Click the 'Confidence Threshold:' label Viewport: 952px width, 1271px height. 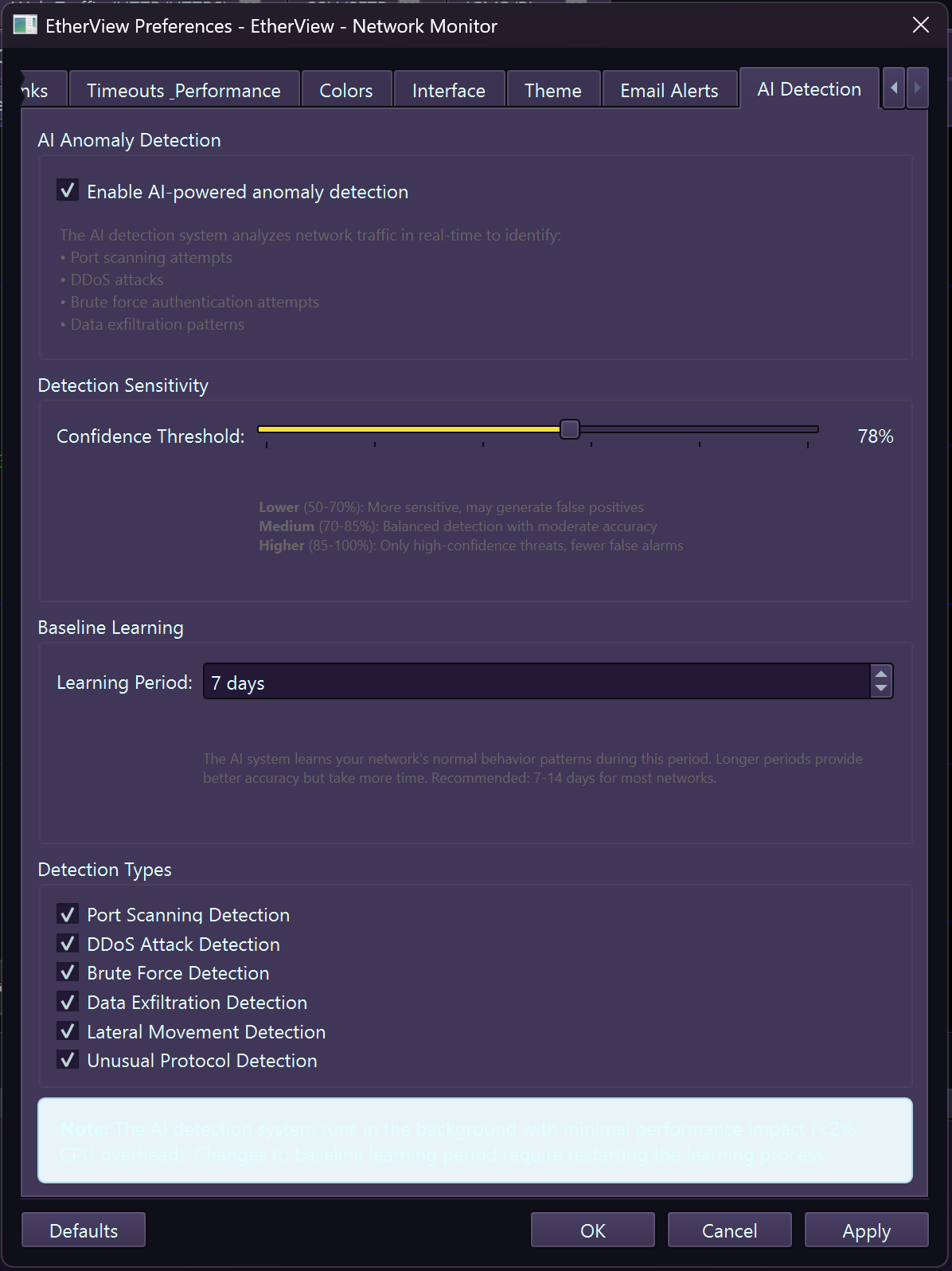pos(150,436)
